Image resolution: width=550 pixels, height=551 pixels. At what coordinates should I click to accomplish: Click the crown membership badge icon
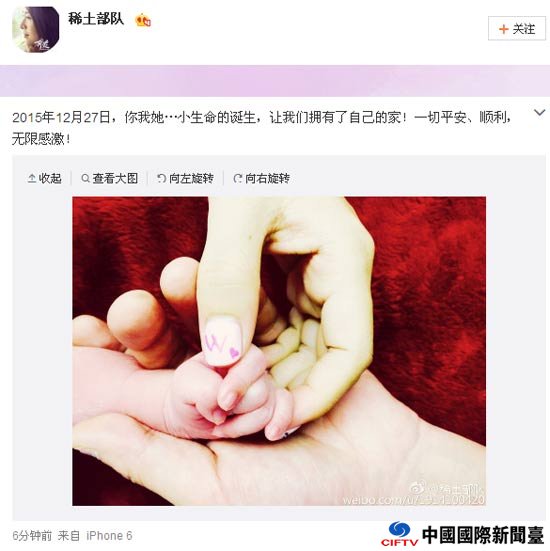[x=143, y=20]
